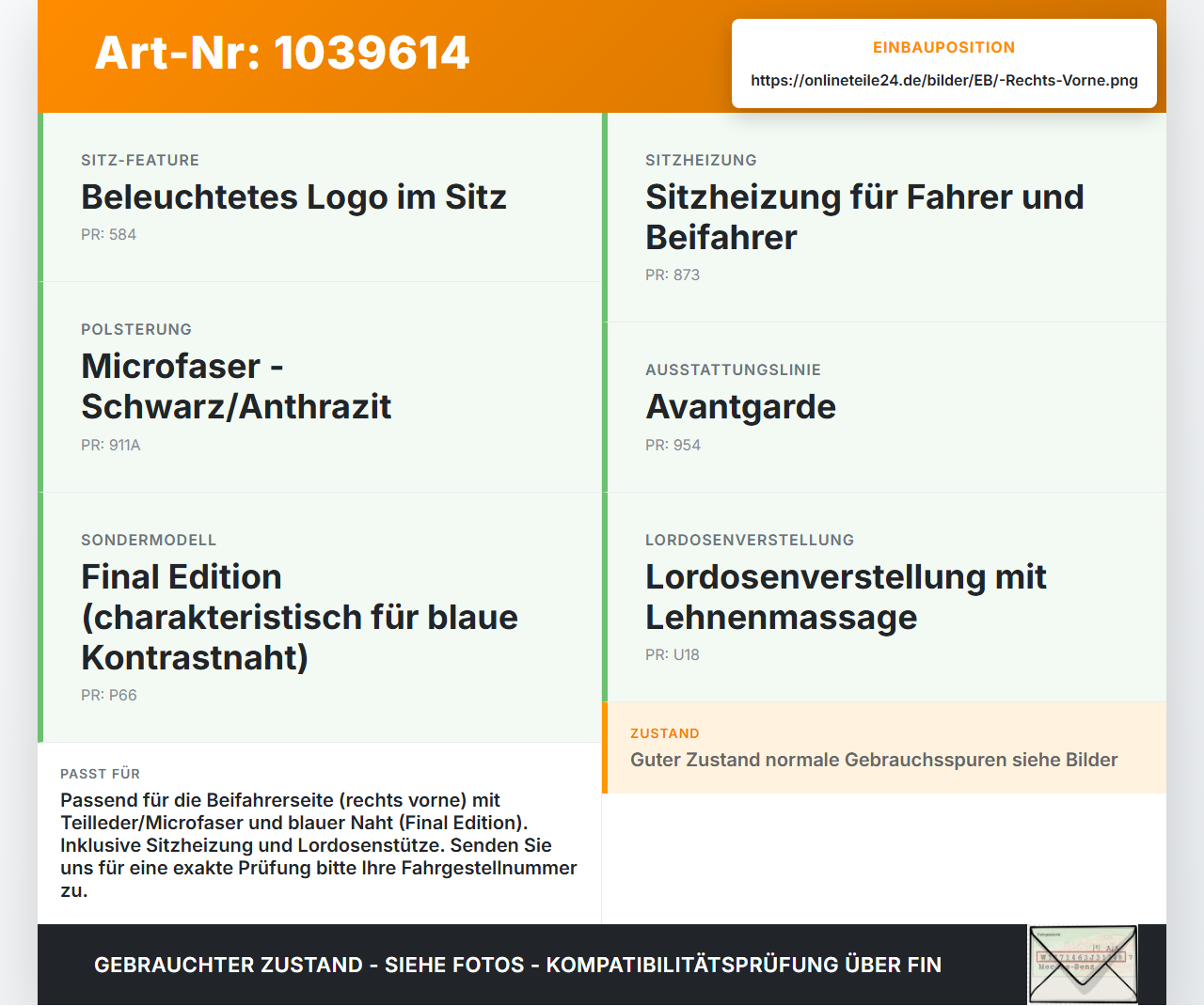Click the PR: 911A code
The image size is (1204, 1006).
tap(111, 445)
